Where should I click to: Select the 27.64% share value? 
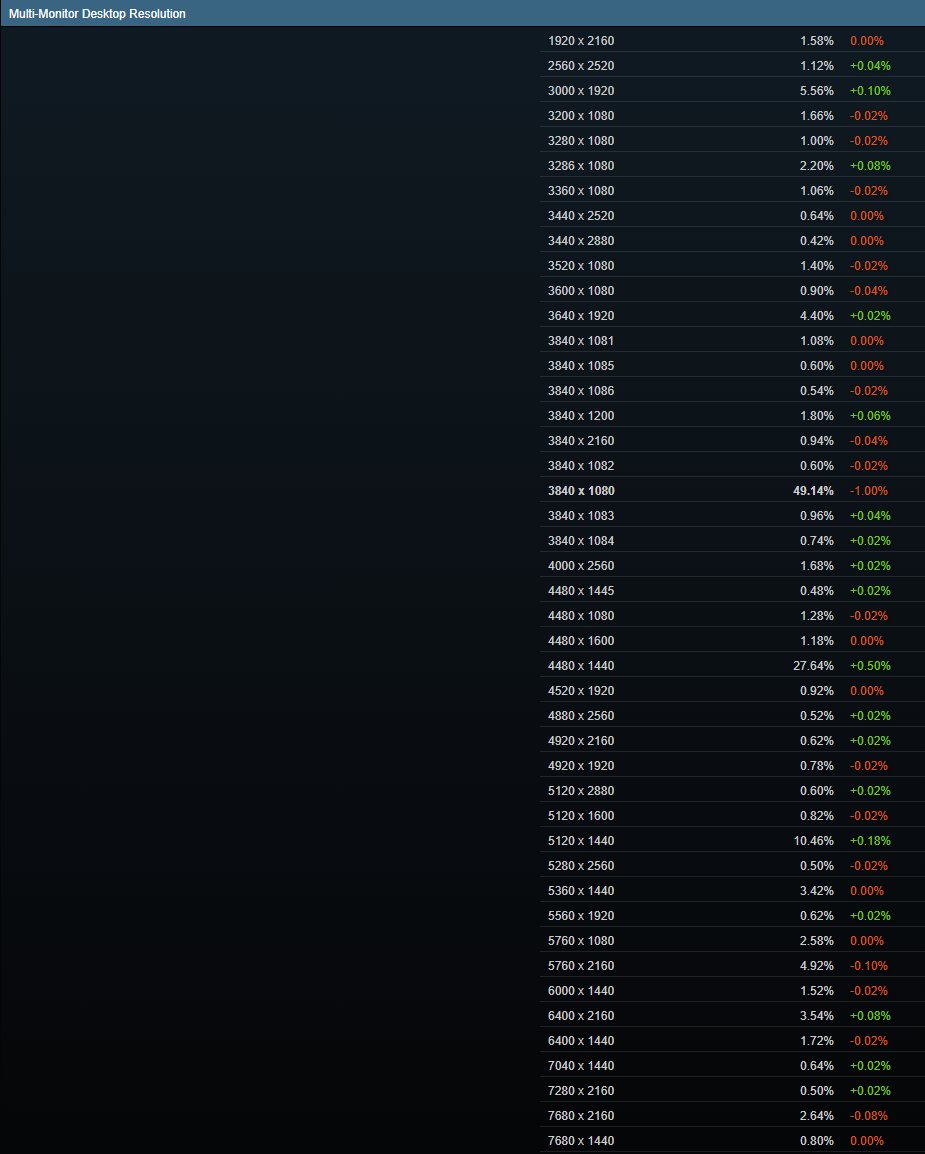(813, 666)
